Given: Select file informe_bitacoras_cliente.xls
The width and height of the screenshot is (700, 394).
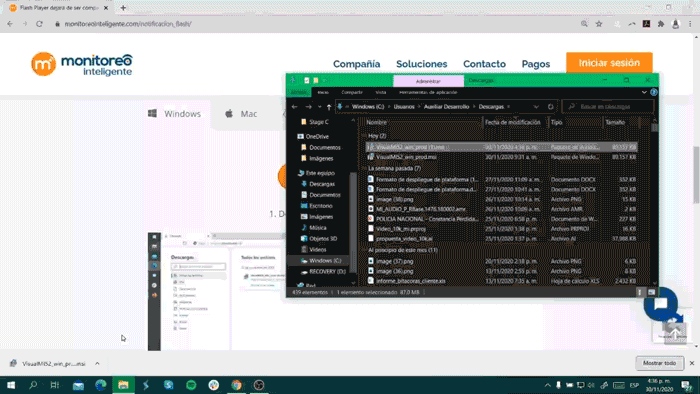Looking at the screenshot, I should 411,282.
